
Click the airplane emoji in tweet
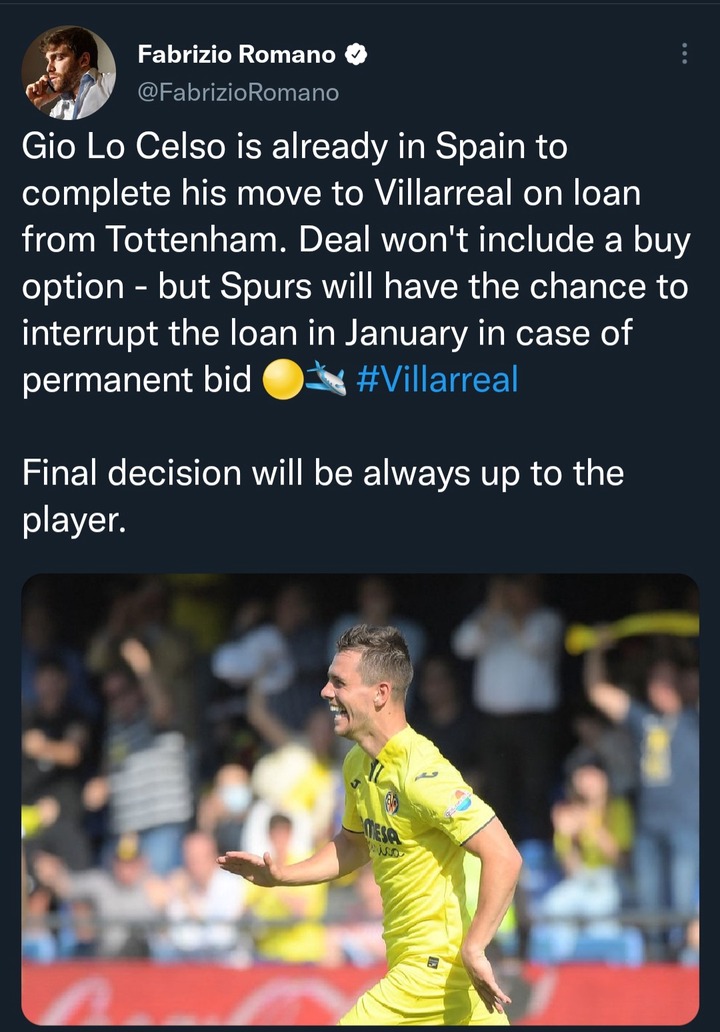pos(326,380)
